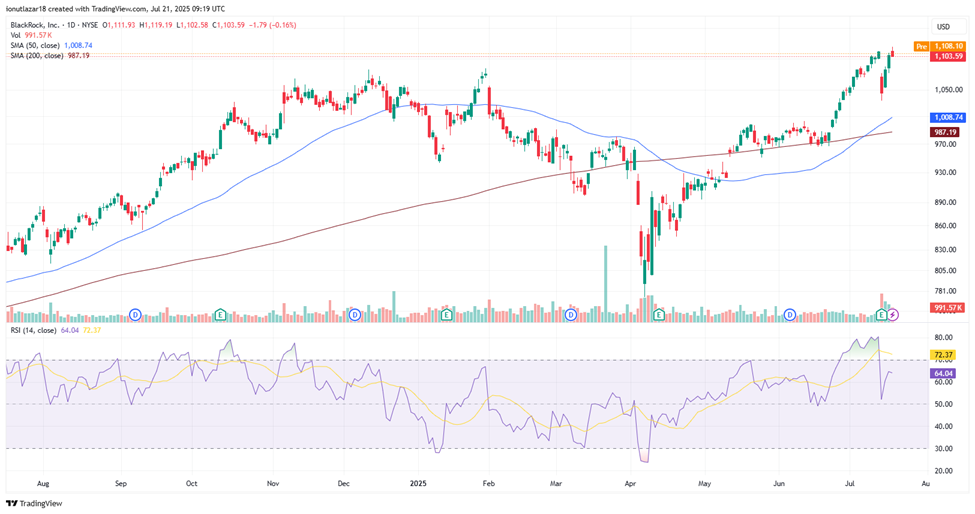
Task: Open the January 2025 earnings marker
Action: pyautogui.click(x=447, y=315)
